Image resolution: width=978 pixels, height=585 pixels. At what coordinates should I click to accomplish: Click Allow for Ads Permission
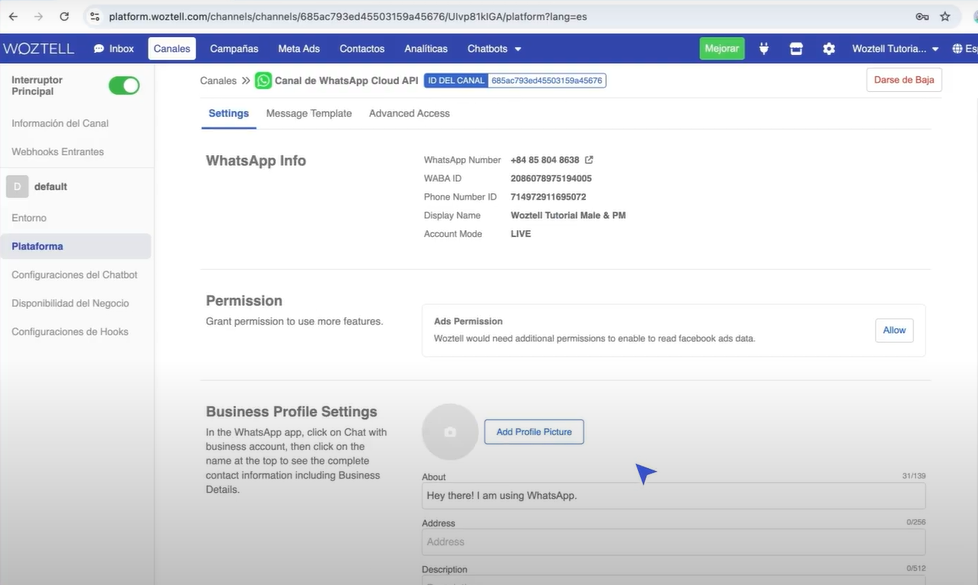(x=894, y=331)
